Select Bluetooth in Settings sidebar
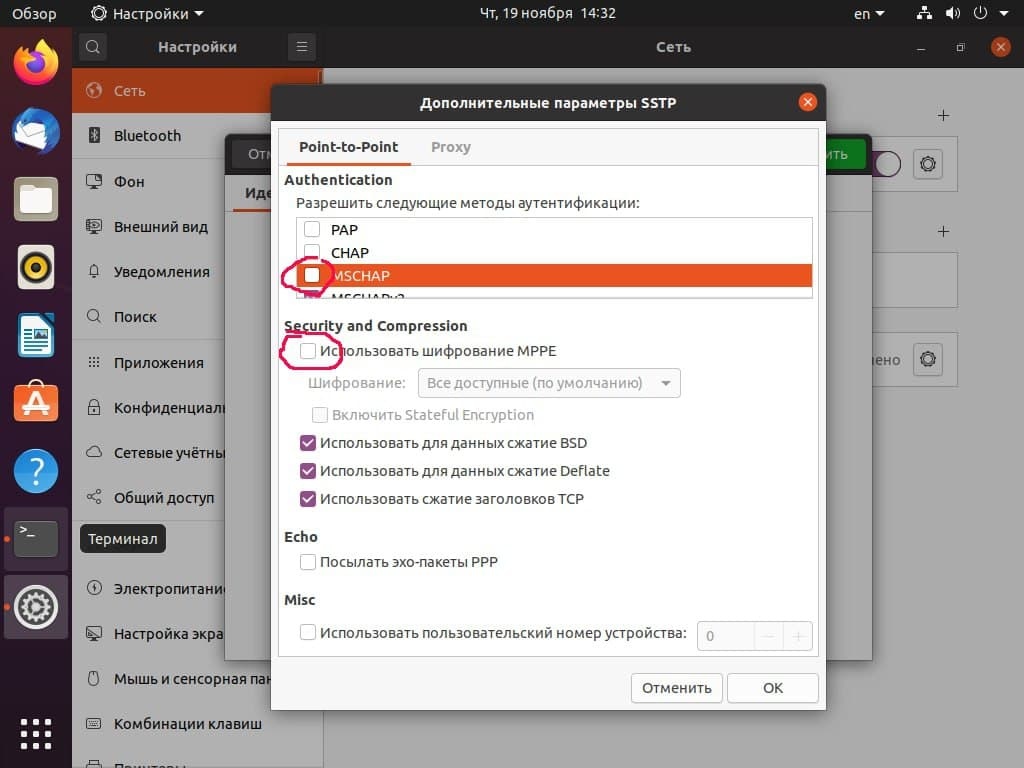 pos(148,136)
